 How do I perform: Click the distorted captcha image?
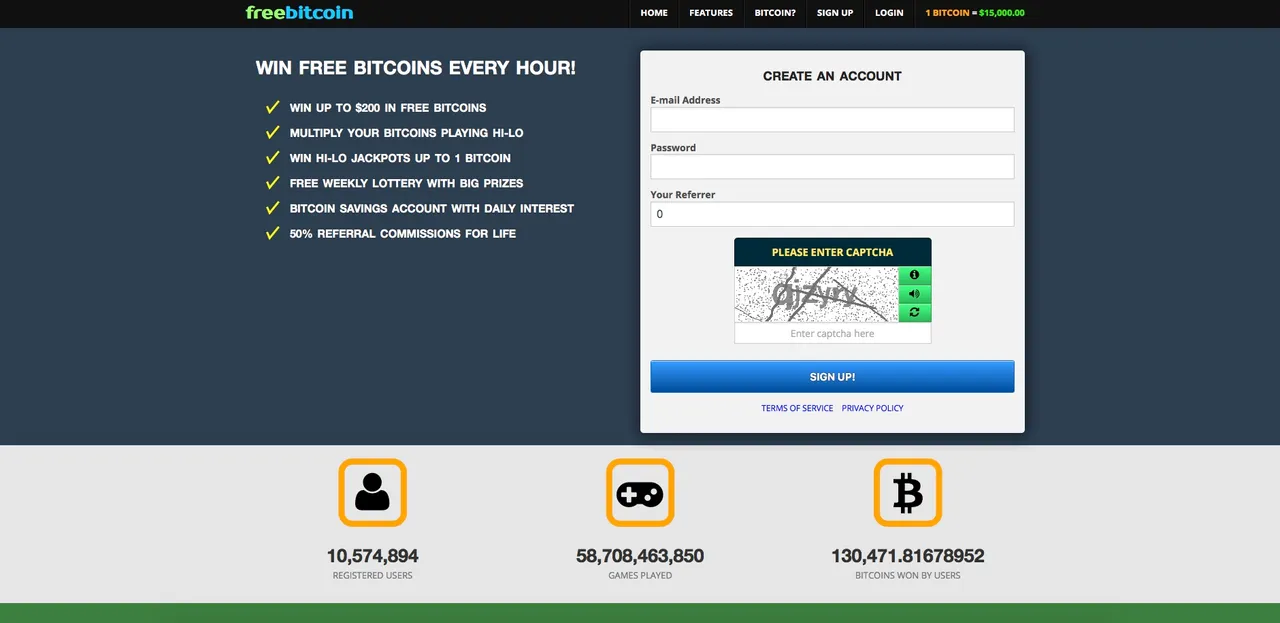pos(816,294)
